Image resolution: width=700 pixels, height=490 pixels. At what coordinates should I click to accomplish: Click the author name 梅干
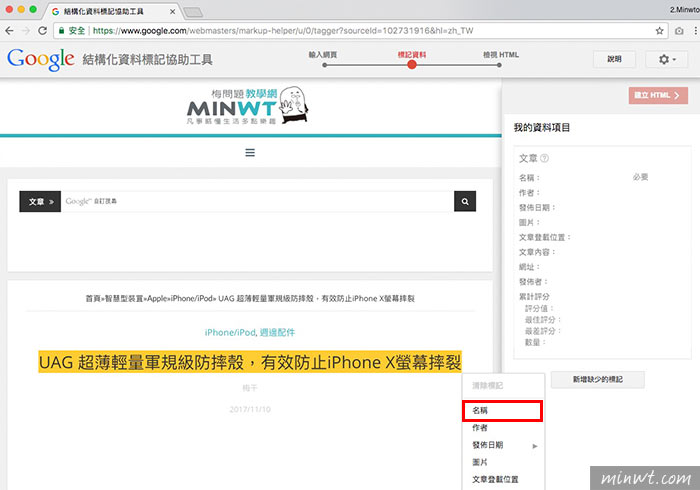tap(250, 388)
